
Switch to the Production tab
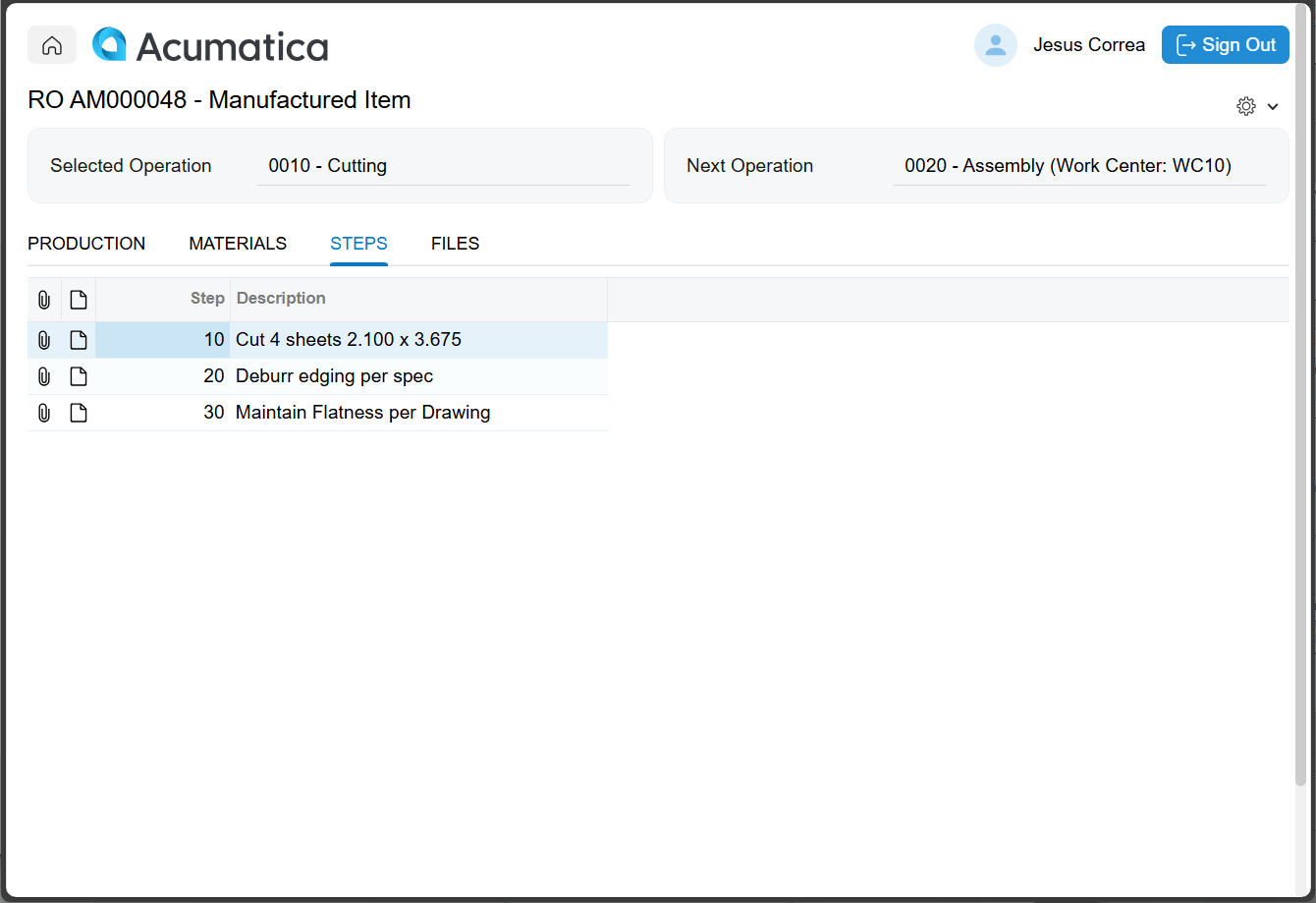pos(86,244)
